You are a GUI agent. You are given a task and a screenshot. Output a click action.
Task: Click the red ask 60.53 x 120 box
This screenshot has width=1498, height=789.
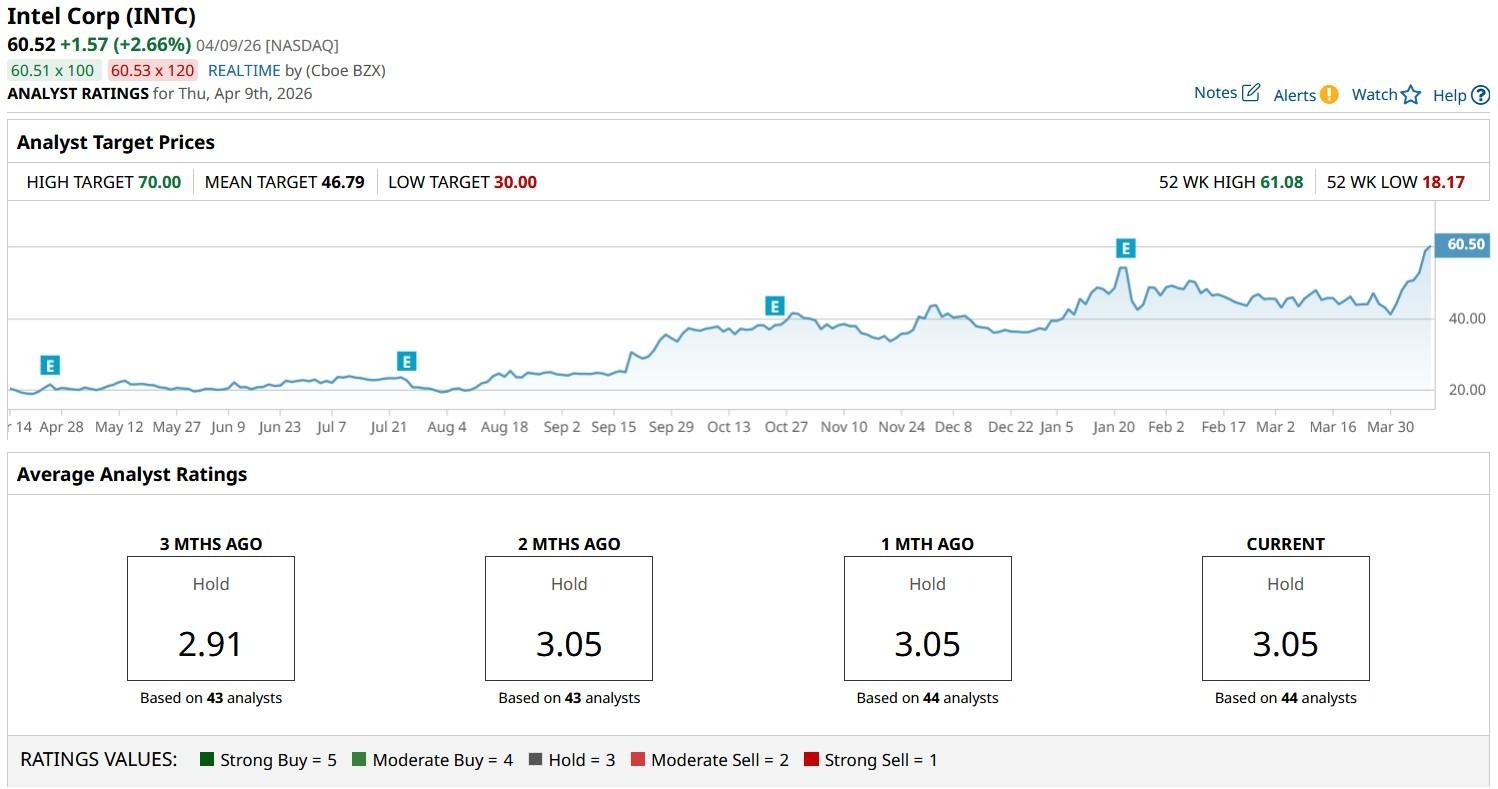(x=153, y=71)
